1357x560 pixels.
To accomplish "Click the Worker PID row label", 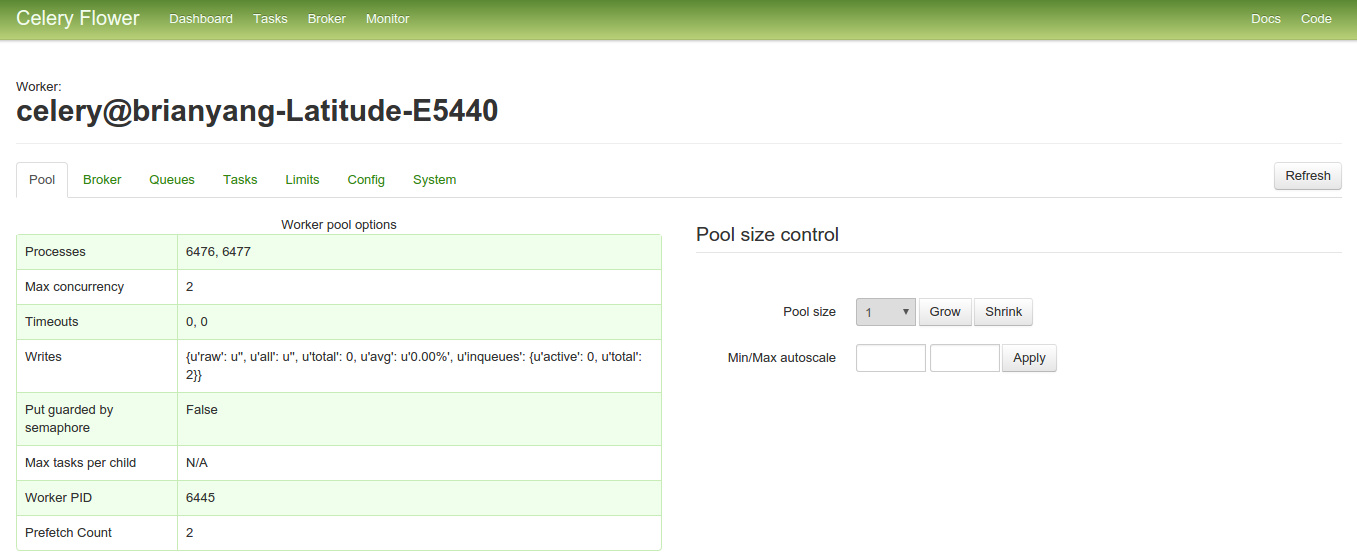I will point(58,498).
